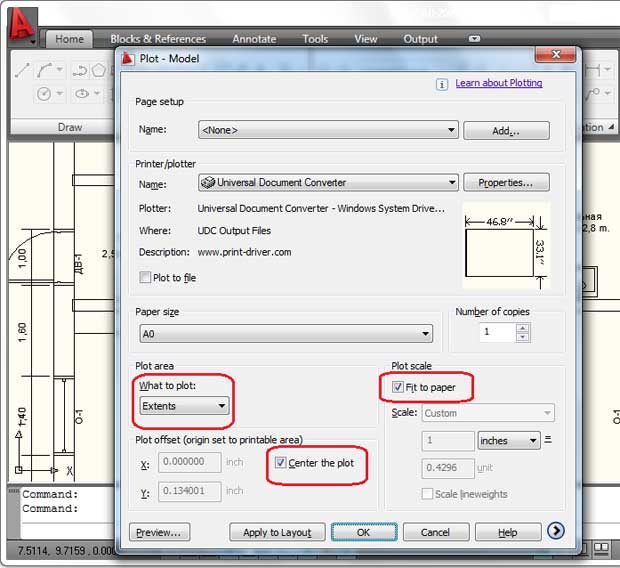The height and width of the screenshot is (568, 620).
Task: Open the Printer/plotter Name dropdown
Action: click(328, 182)
